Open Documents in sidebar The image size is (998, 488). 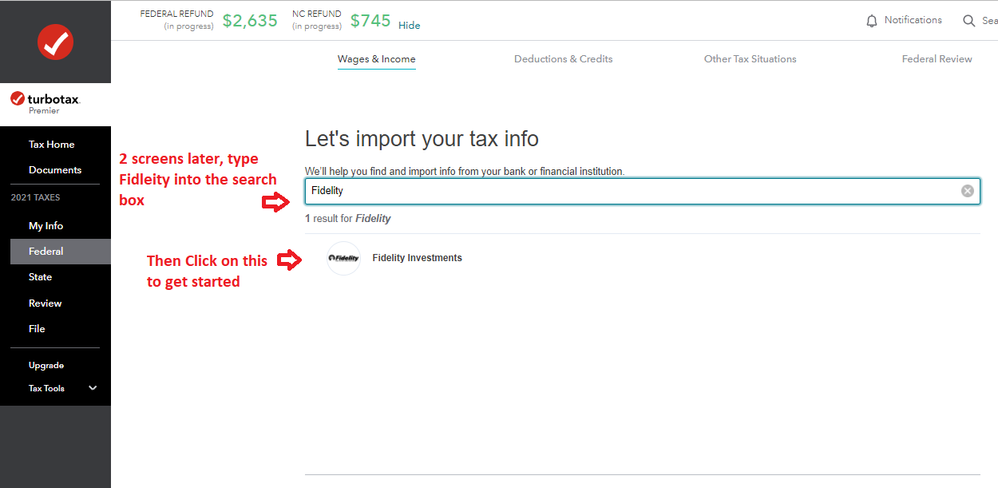(55, 170)
